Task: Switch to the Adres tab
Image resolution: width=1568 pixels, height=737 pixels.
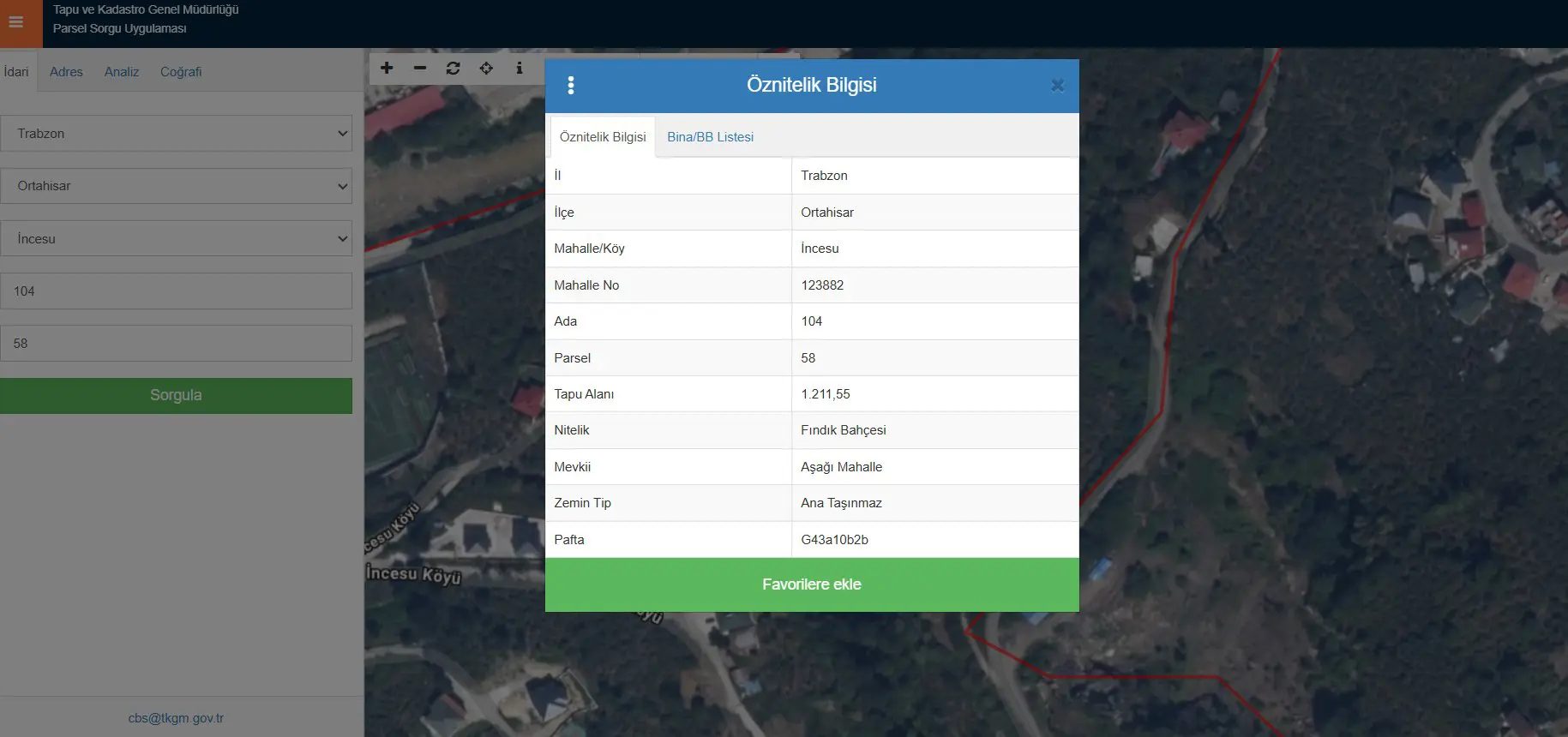Action: (x=66, y=71)
